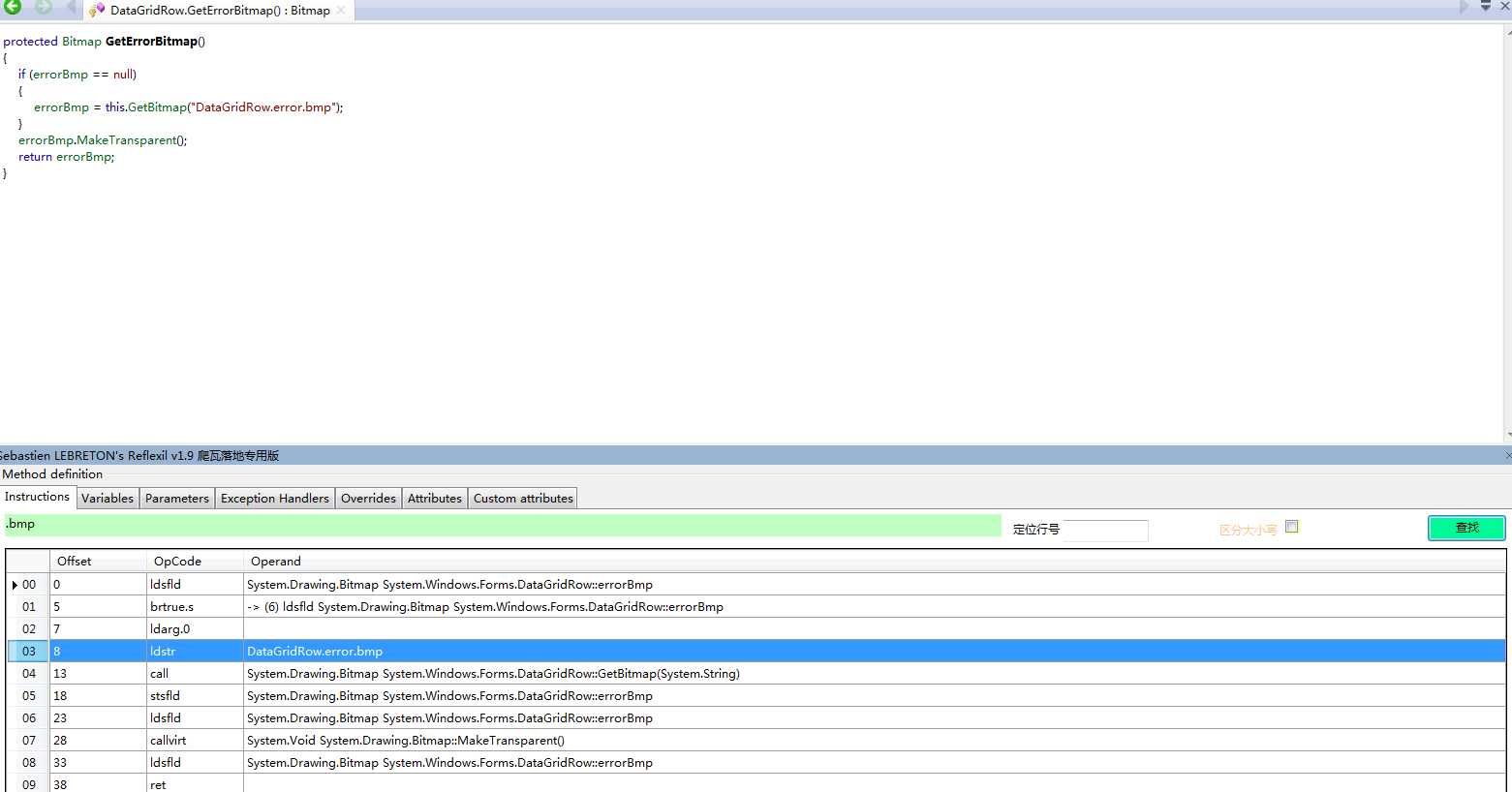Select the callvirt opcode cell
1512x792 pixels.
195,741
